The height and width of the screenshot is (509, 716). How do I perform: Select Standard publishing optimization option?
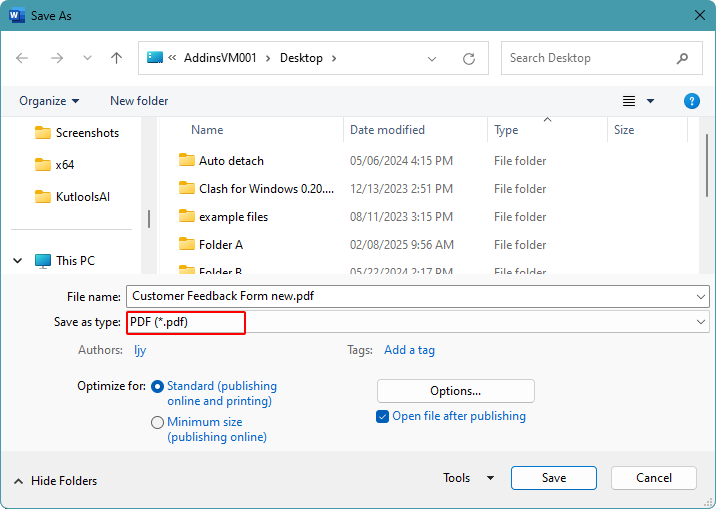(158, 386)
